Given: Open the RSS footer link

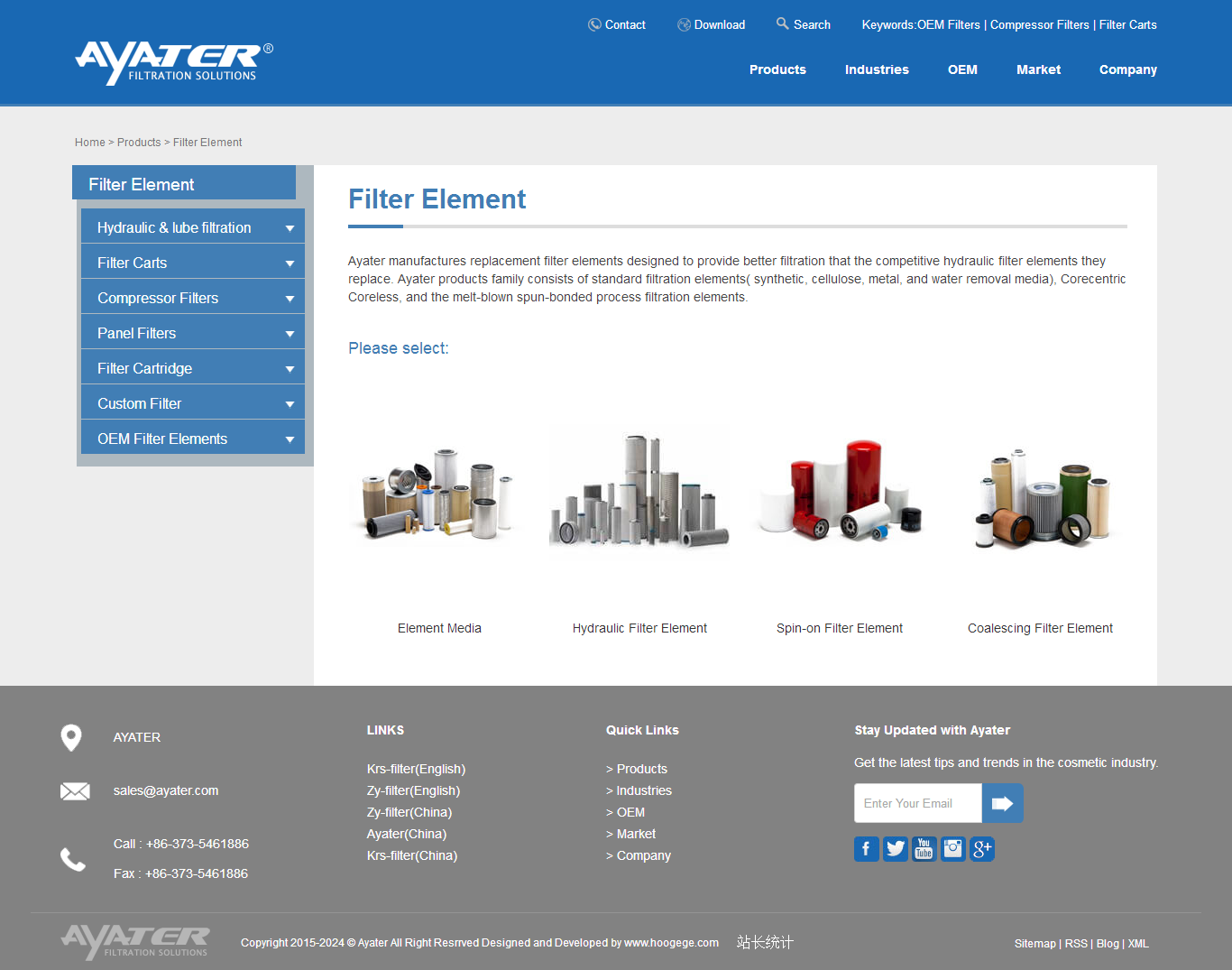Looking at the screenshot, I should [1076, 943].
